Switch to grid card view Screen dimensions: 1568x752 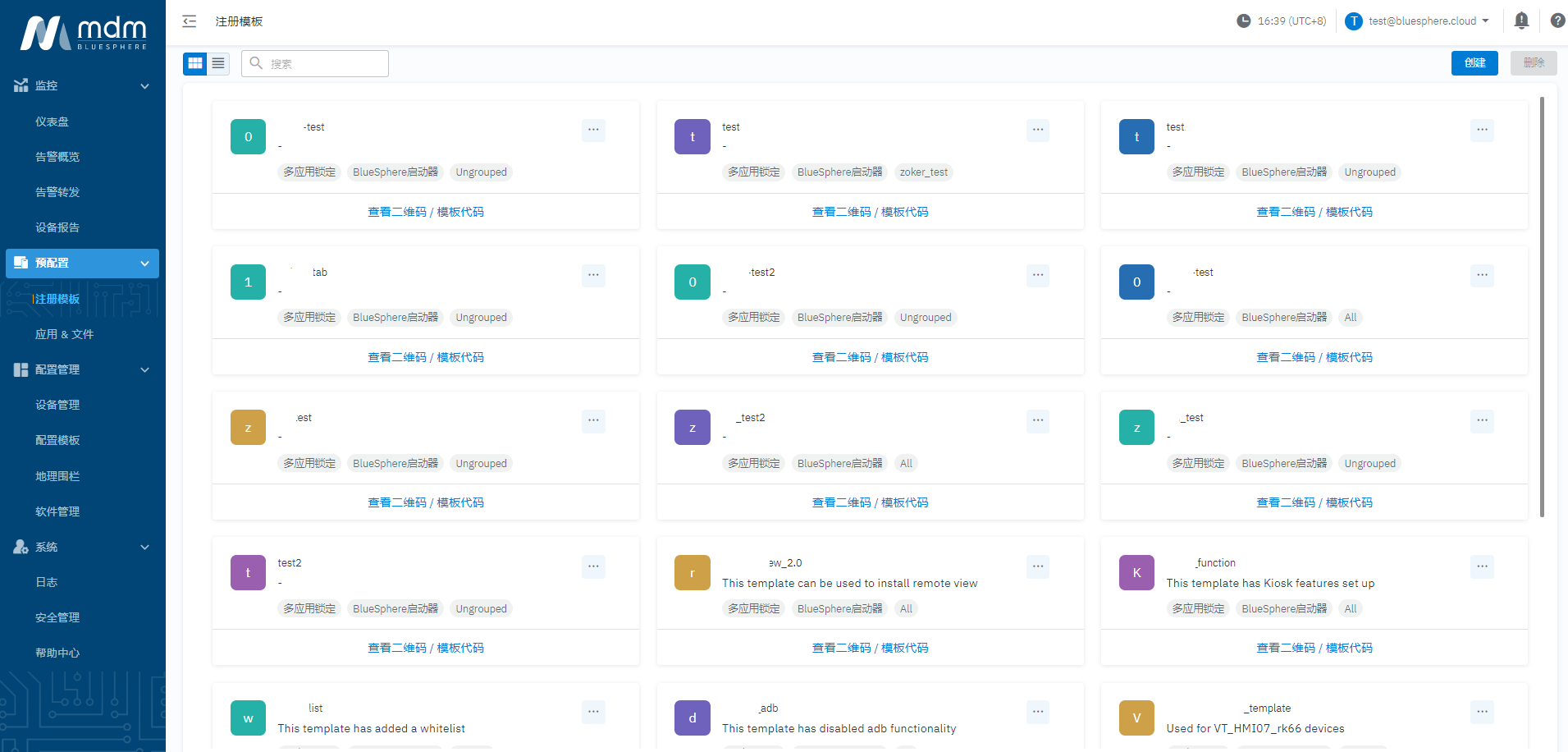195,63
